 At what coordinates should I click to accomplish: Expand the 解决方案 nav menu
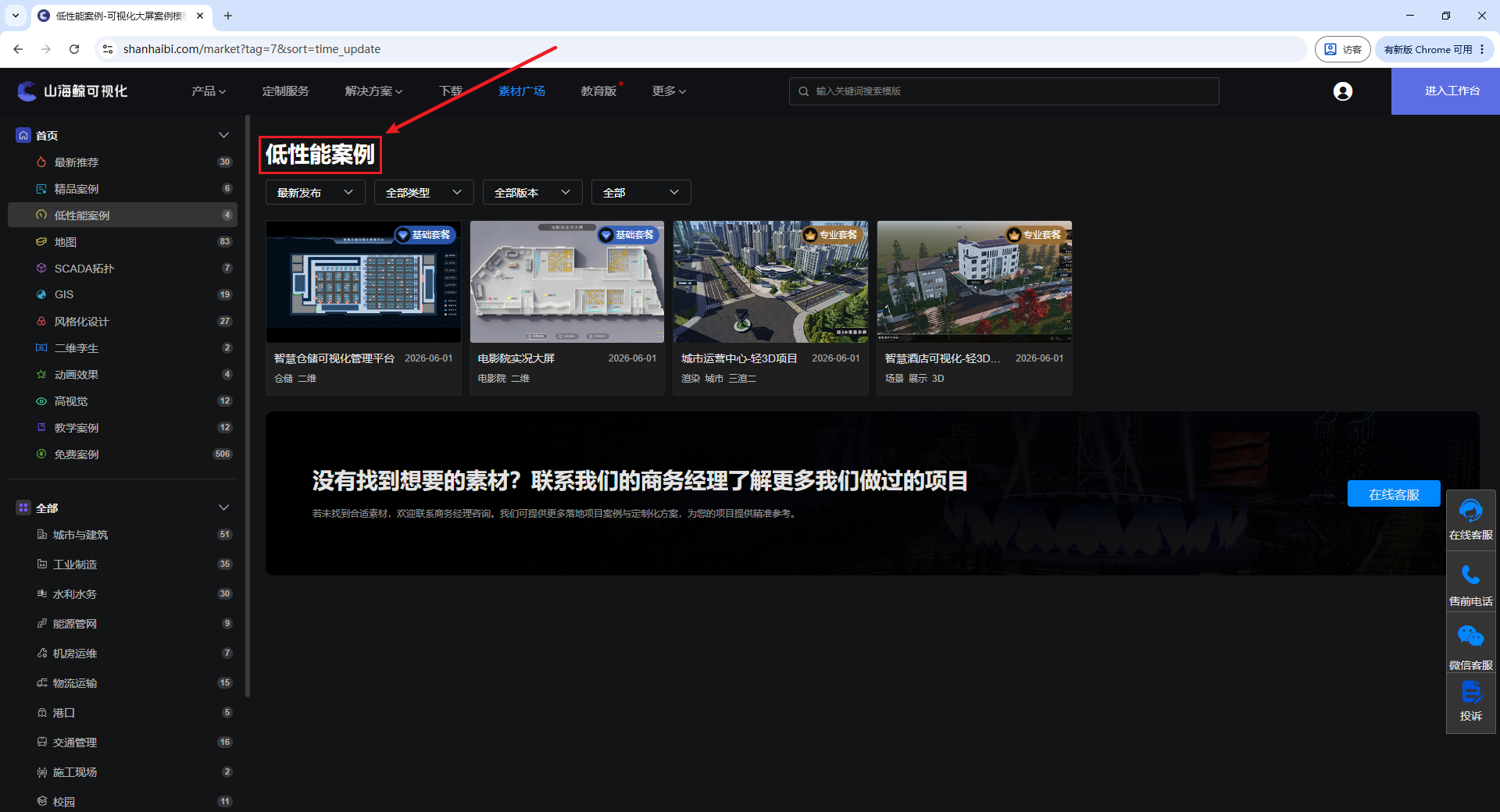373,91
